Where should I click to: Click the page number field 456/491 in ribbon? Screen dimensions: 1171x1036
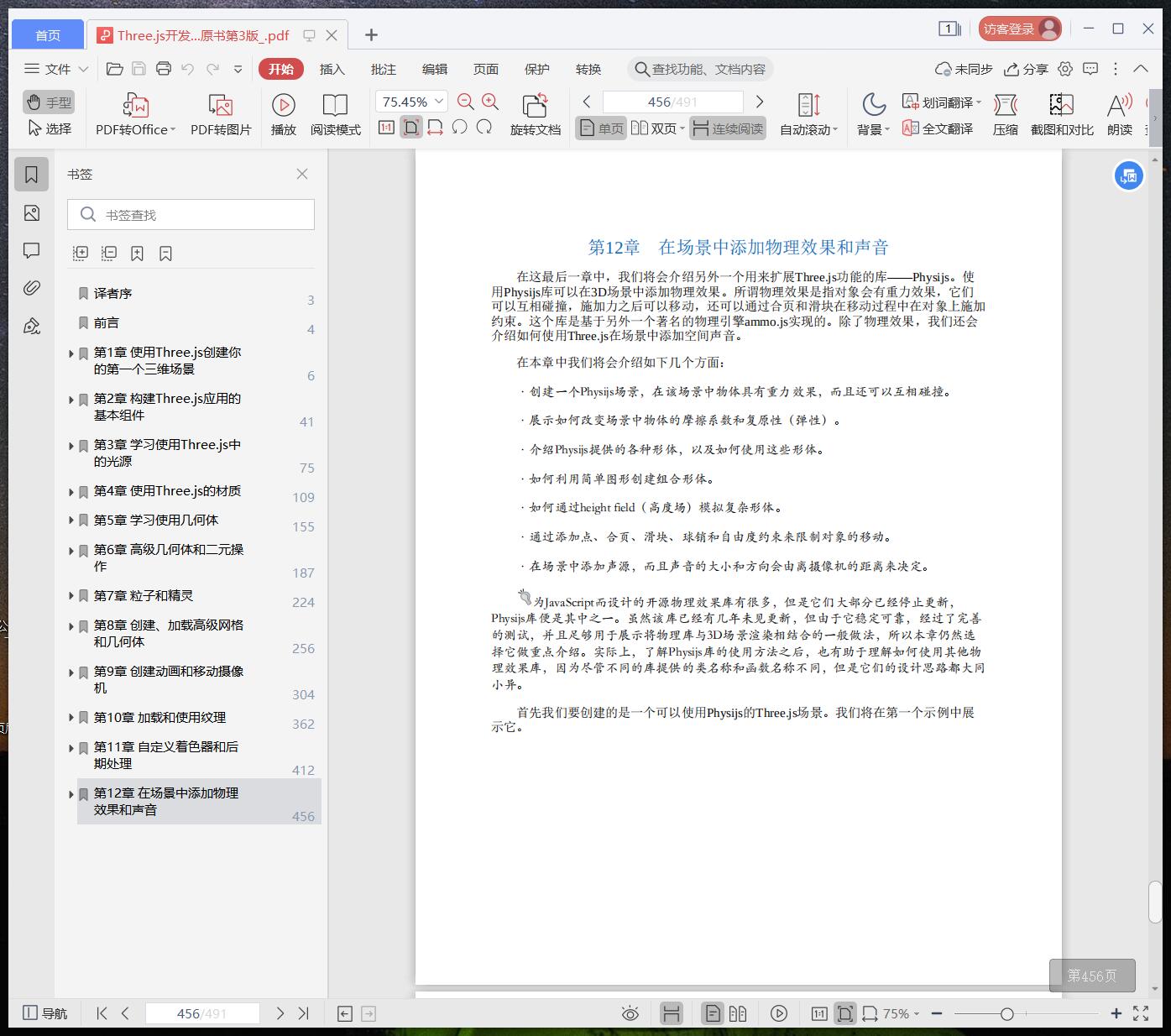[672, 102]
